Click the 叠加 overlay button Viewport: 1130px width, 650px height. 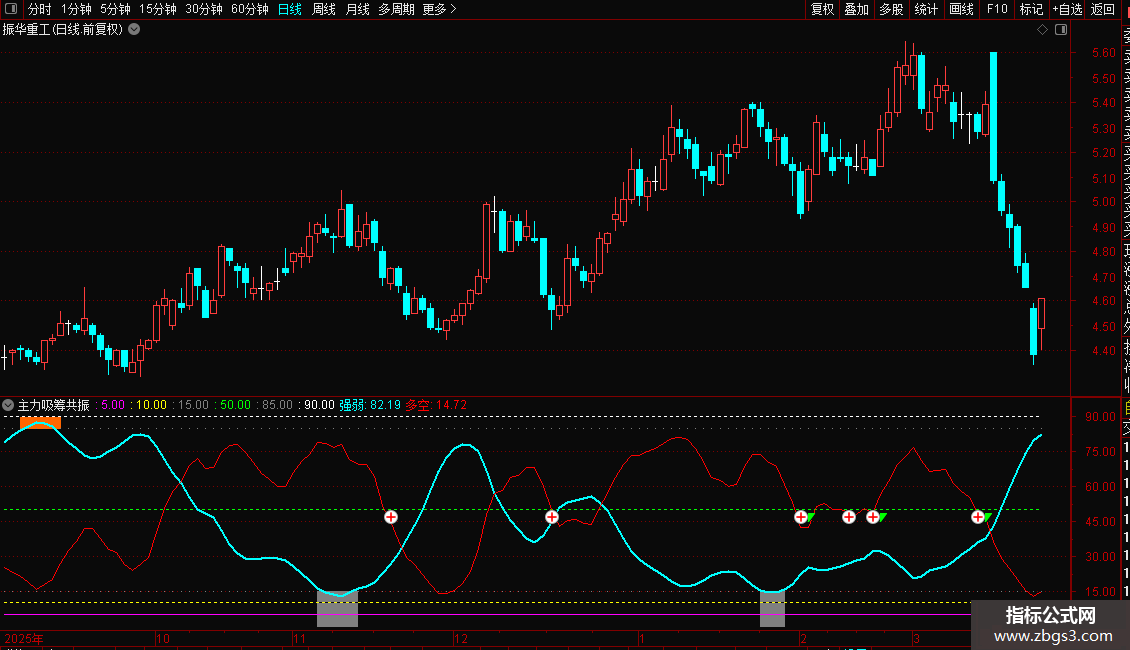tap(856, 9)
